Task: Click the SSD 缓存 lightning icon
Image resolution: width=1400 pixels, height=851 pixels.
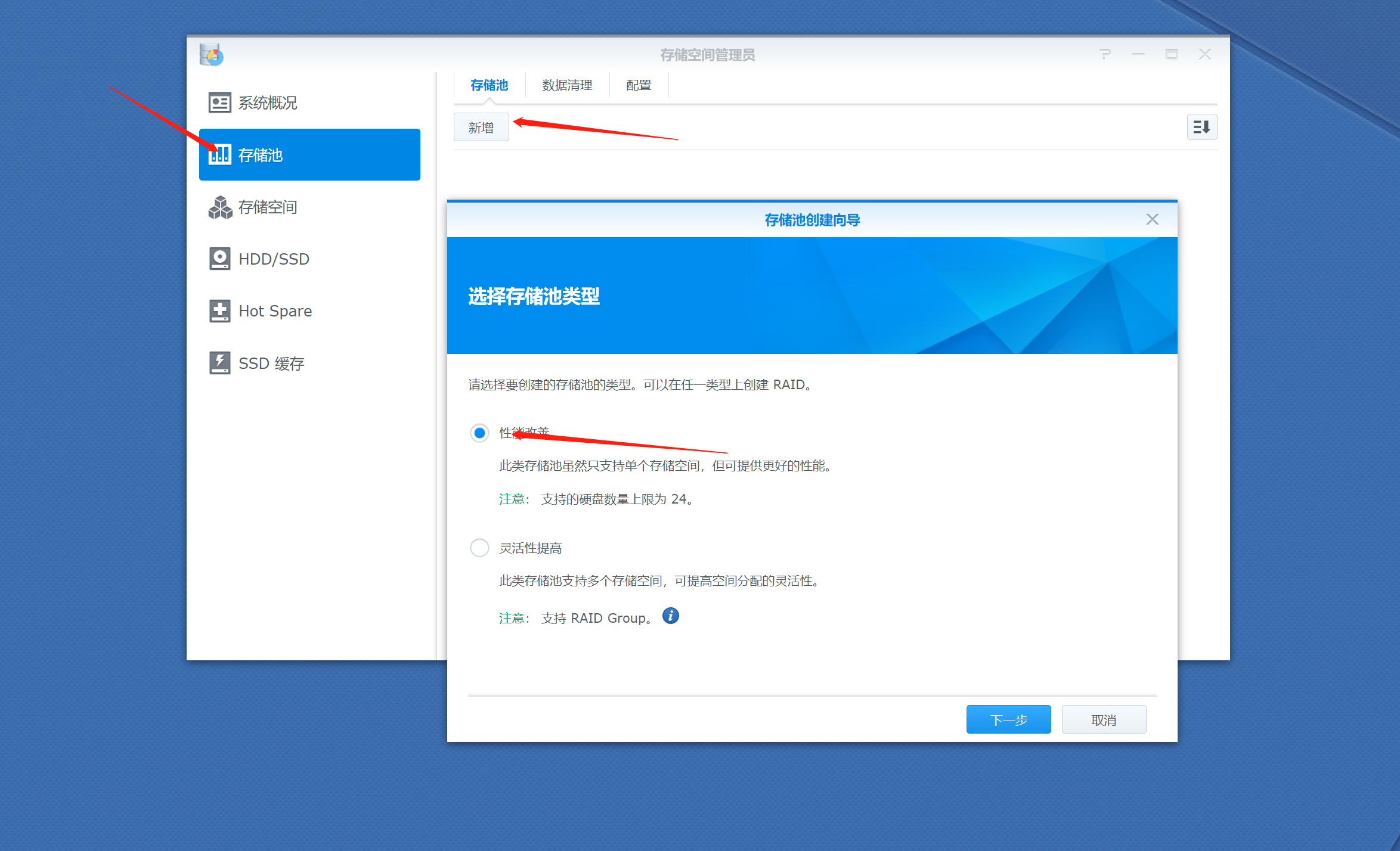Action: 219,363
